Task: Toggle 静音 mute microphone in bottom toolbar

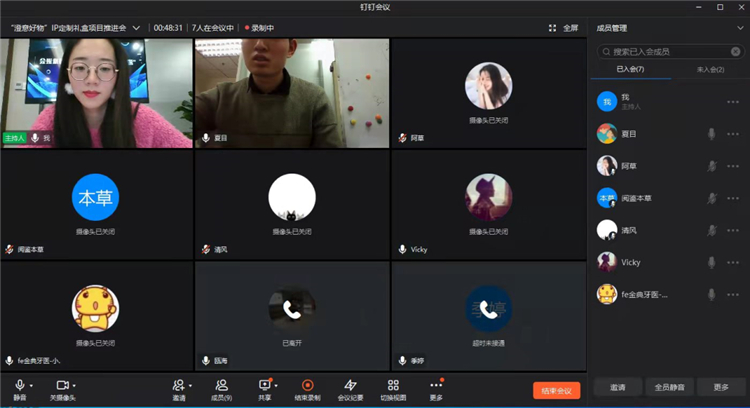Action: click(20, 390)
